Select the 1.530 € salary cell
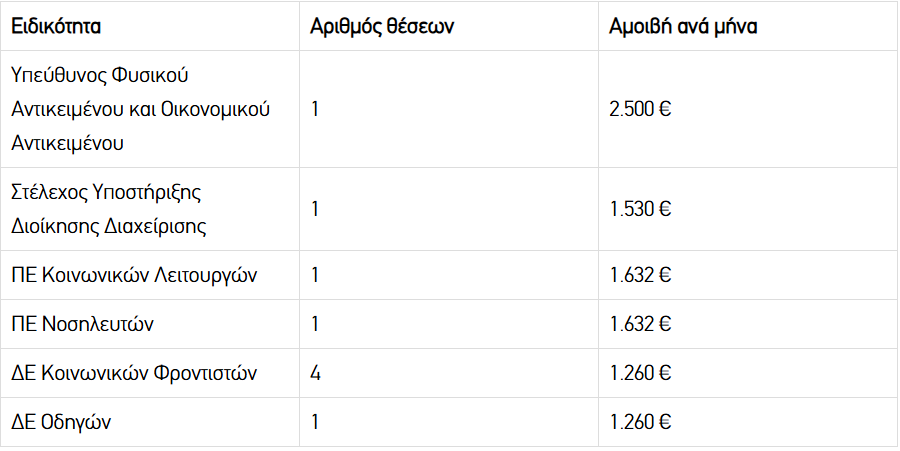This screenshot has width=900, height=451. coord(748,209)
